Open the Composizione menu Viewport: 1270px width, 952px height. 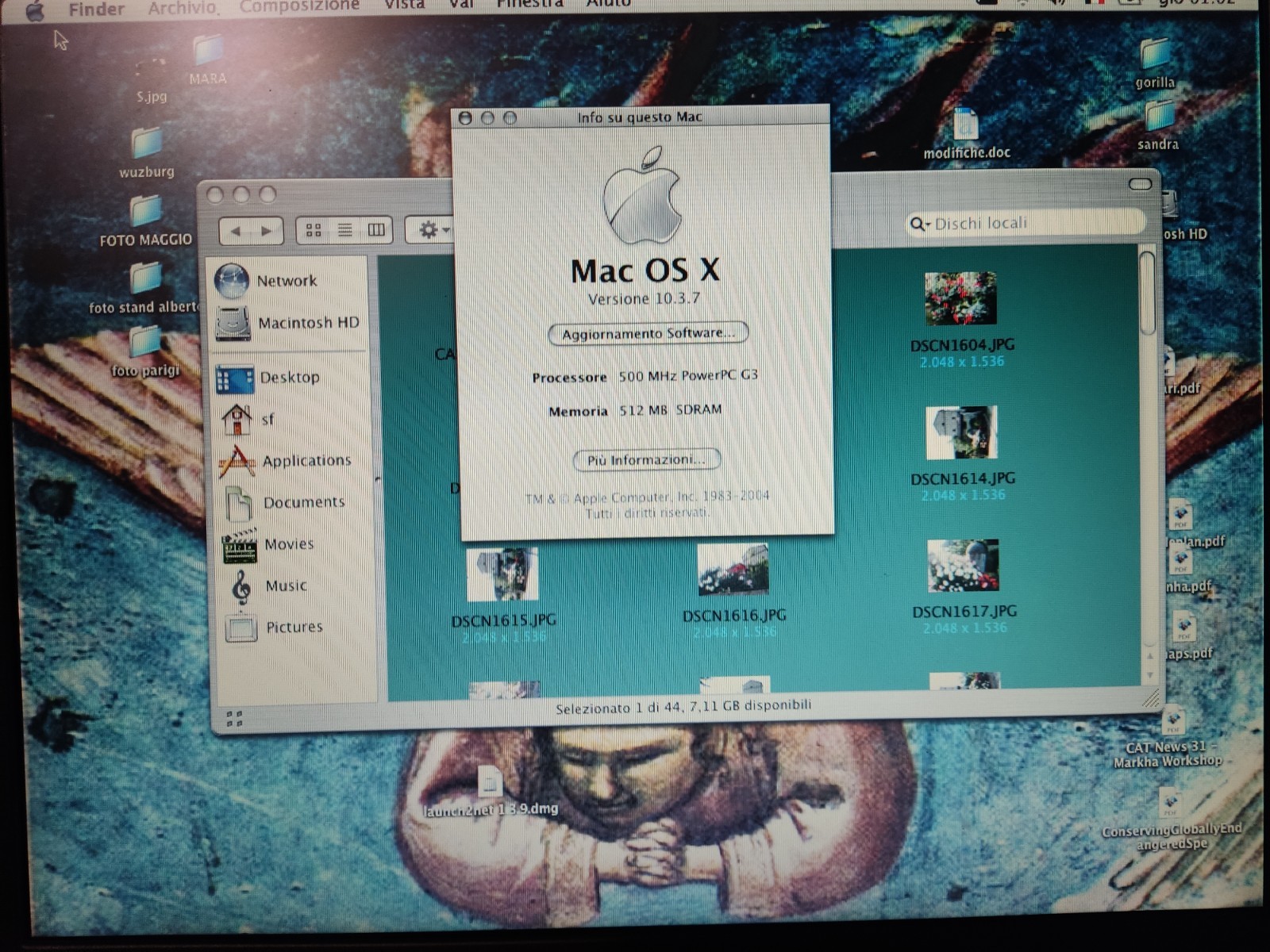coord(299,6)
